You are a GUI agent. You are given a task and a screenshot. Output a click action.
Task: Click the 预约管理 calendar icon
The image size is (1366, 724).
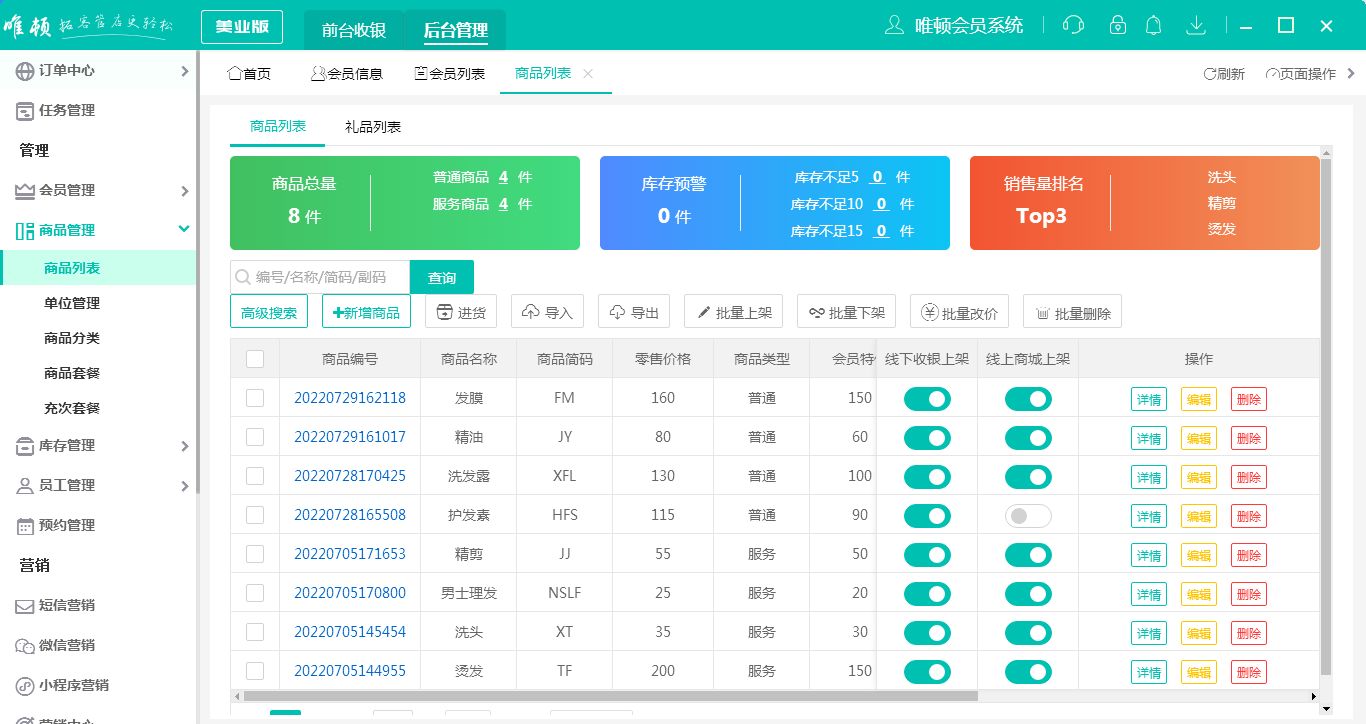tap(26, 526)
